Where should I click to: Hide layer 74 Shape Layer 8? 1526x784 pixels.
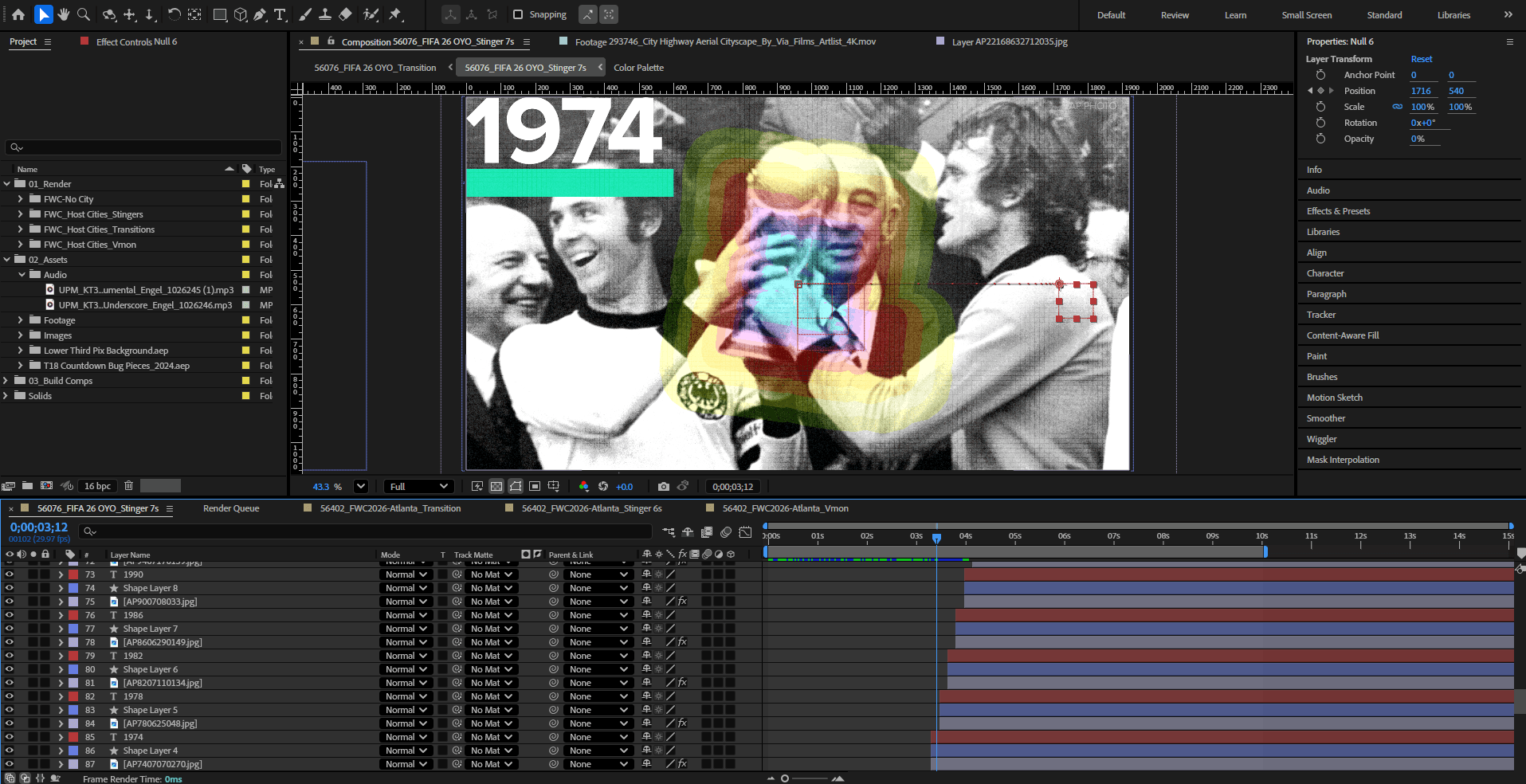(10, 588)
